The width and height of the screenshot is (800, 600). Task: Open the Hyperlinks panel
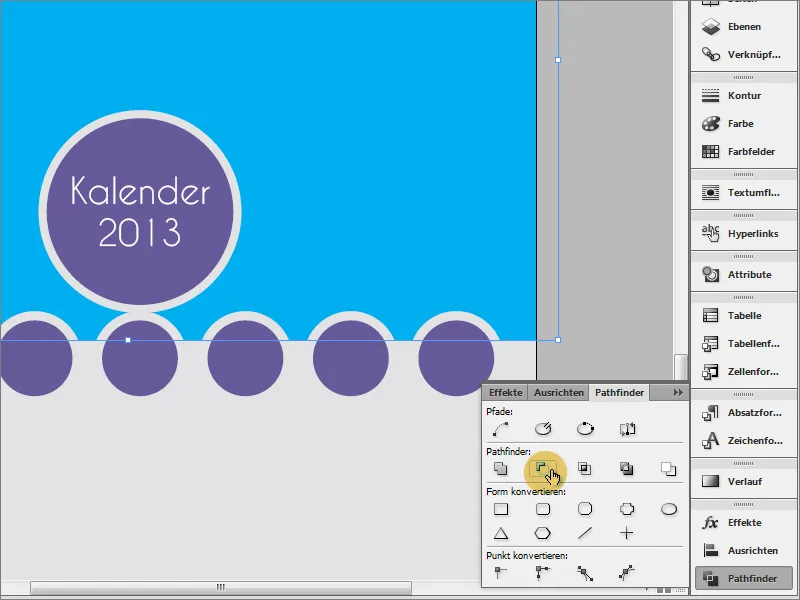click(x=743, y=234)
